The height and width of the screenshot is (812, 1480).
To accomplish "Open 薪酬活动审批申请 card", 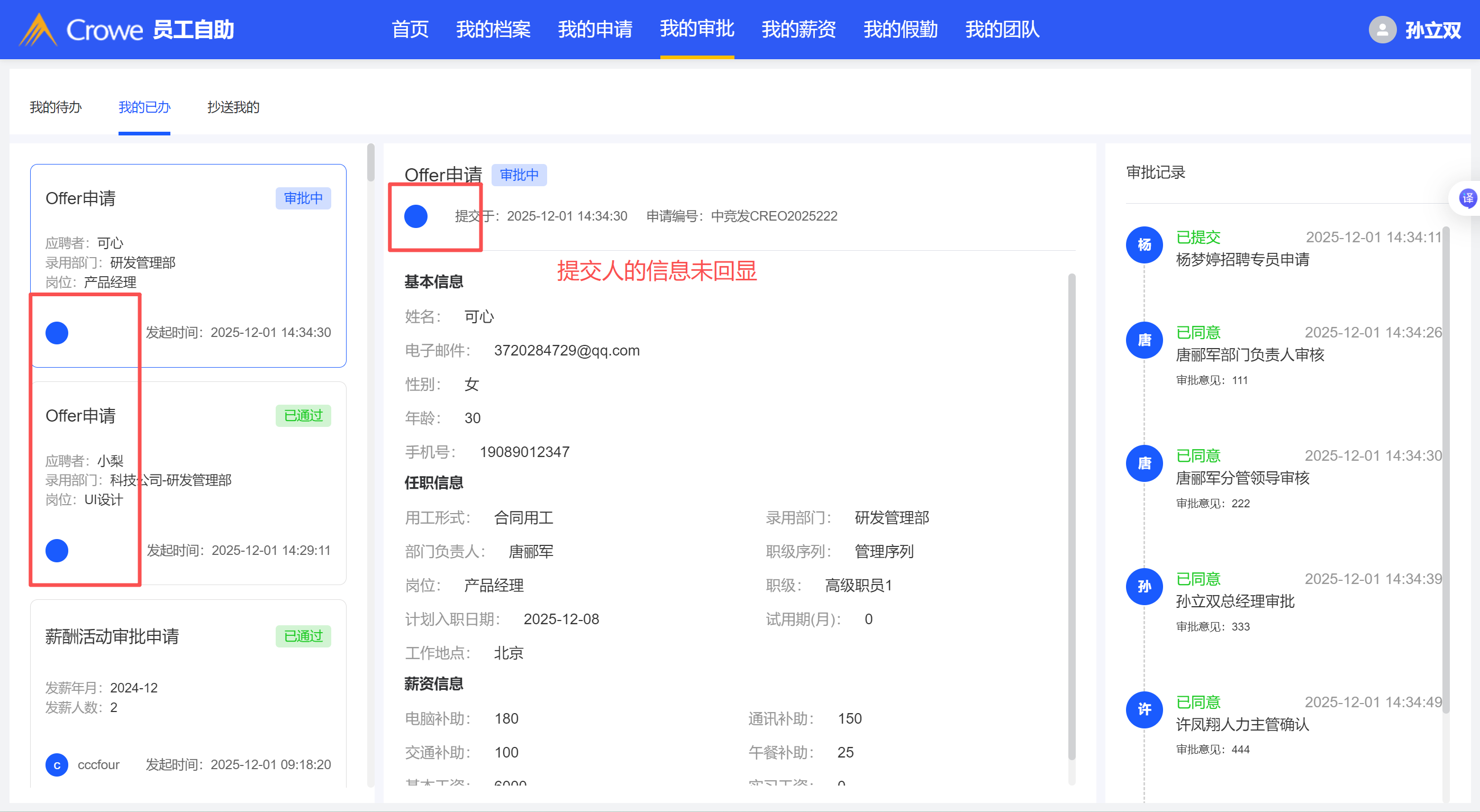I will coord(188,689).
